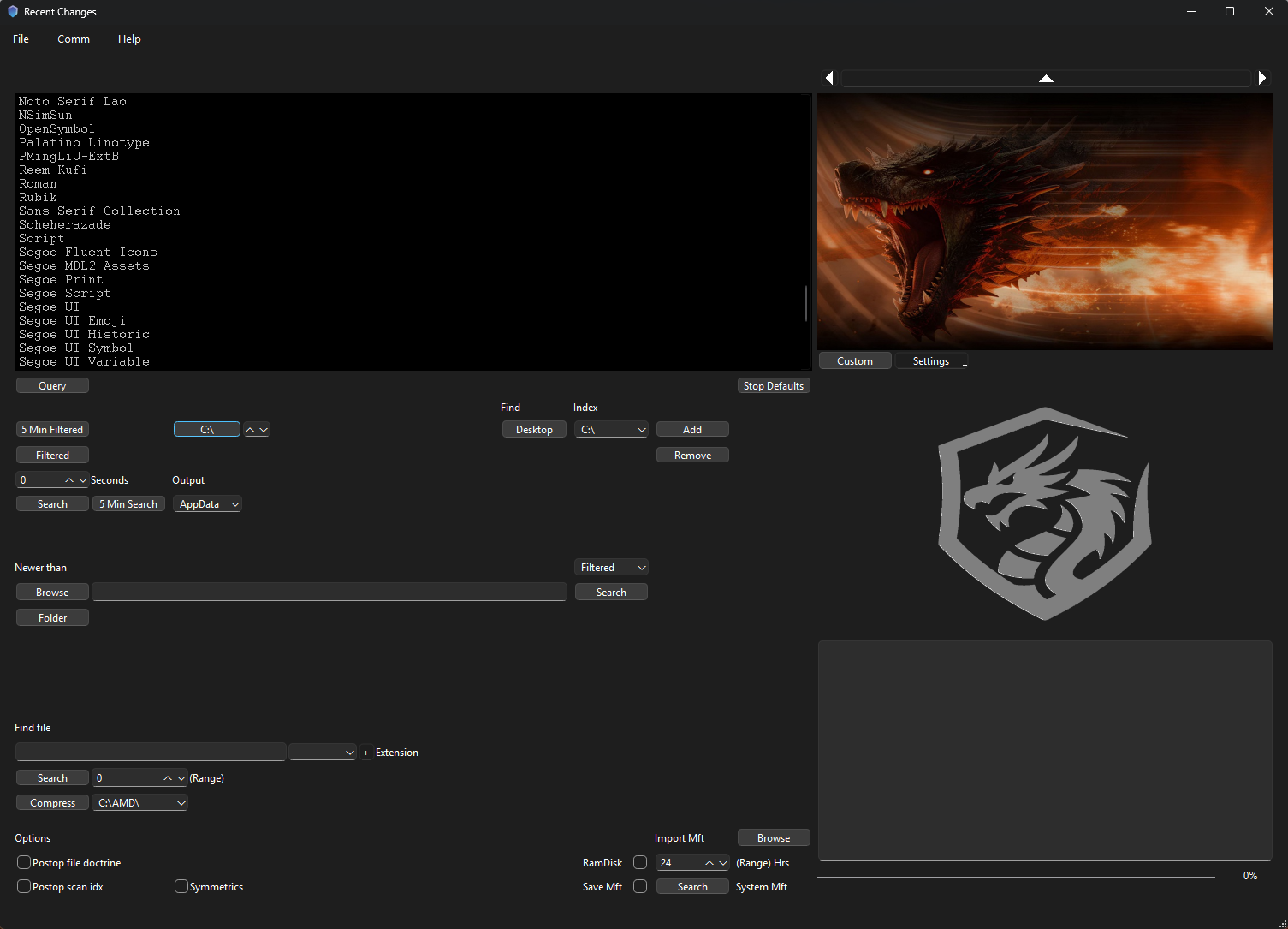The width and height of the screenshot is (1288, 929).
Task: Click the Query button
Action: [x=52, y=386]
